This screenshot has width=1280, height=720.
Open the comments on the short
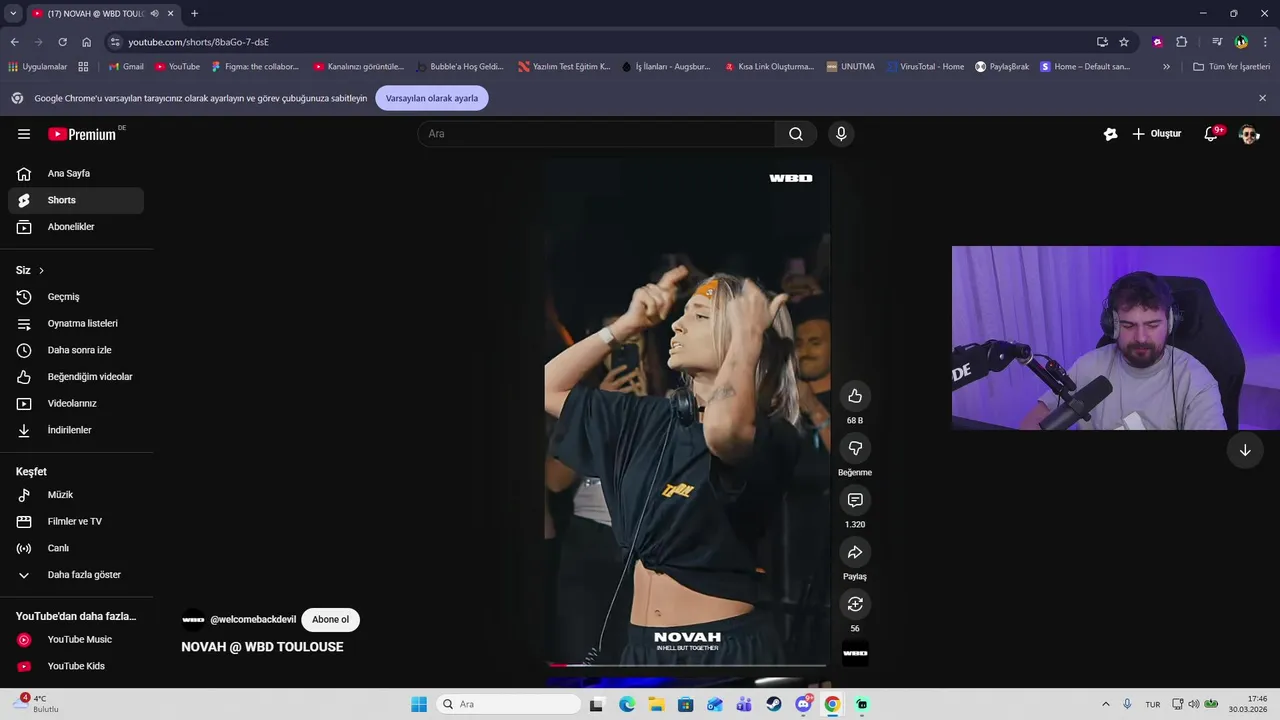(x=855, y=500)
